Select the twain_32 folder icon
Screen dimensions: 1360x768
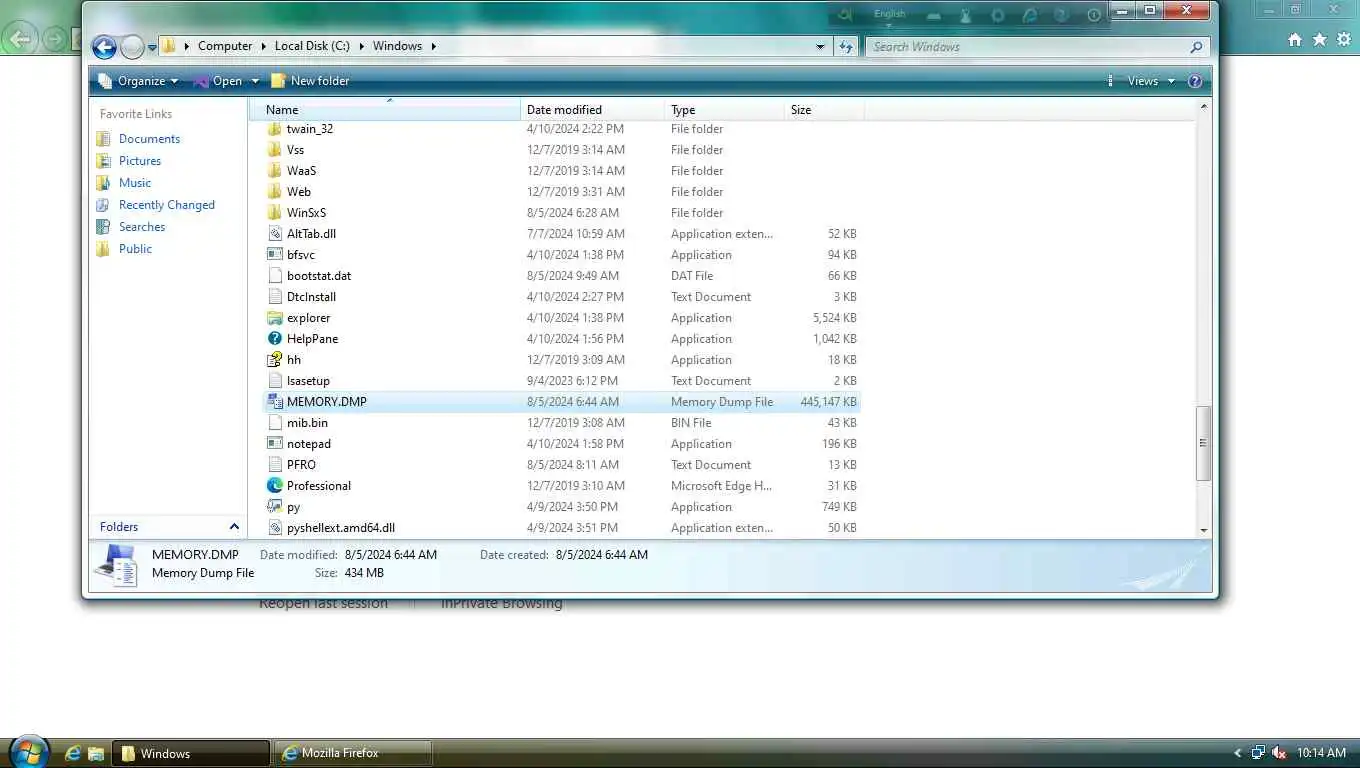pyautogui.click(x=275, y=129)
